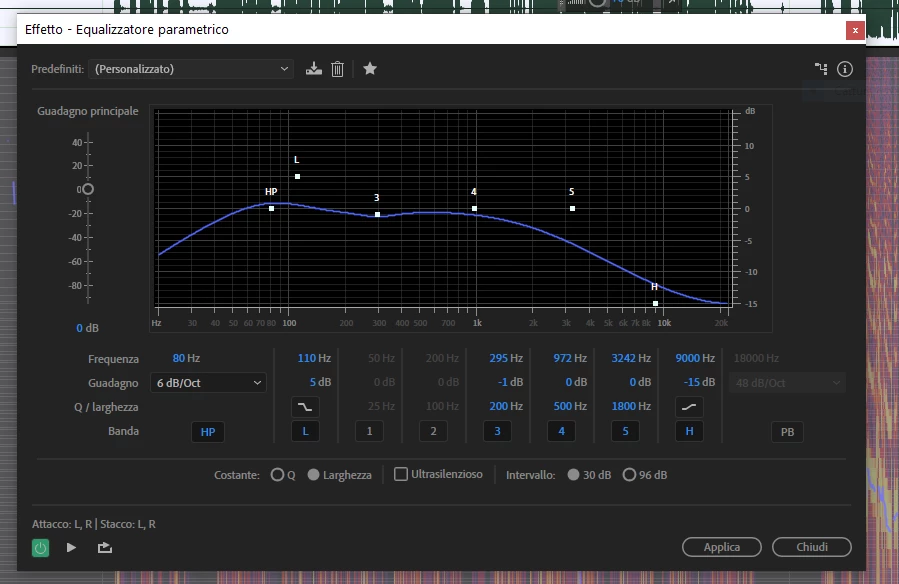Click the Guadagno principale slider knob
The height and width of the screenshot is (584, 899).
[88, 189]
